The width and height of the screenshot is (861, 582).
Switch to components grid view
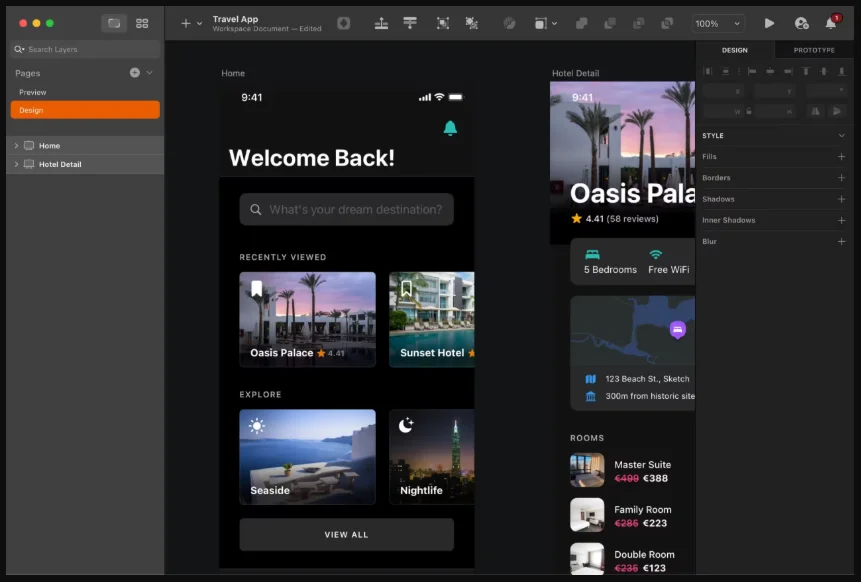coord(142,23)
